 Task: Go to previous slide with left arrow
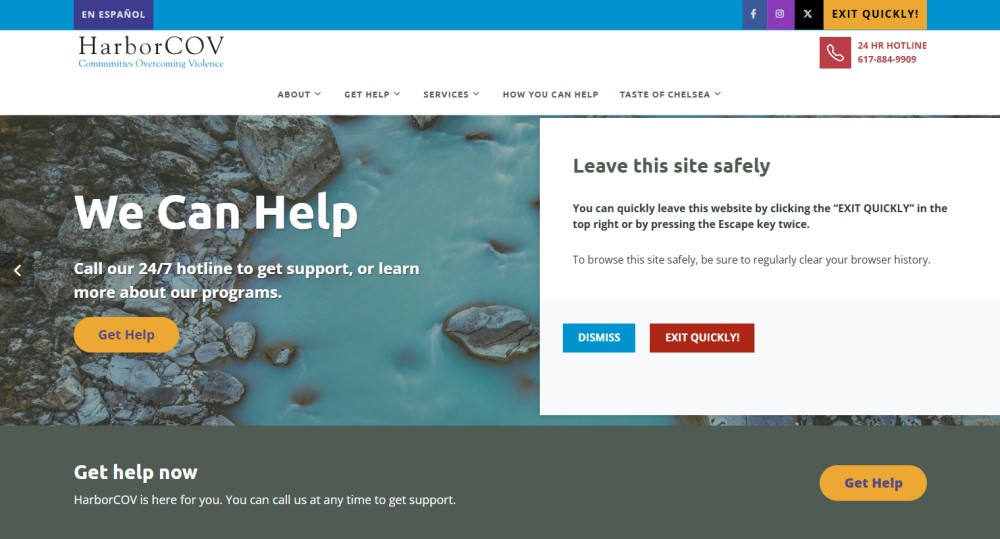coord(17,270)
